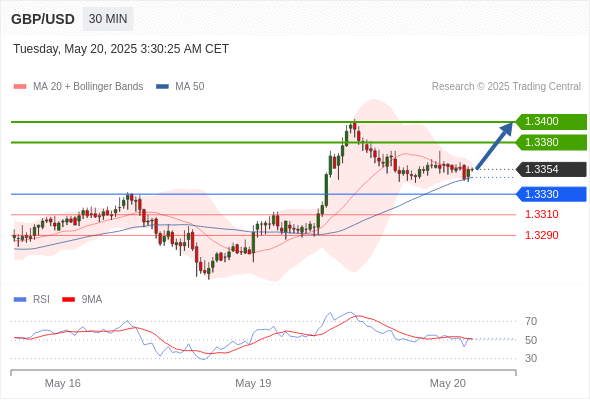Click the 1.3354 current price tag
The height and width of the screenshot is (400, 590).
click(551, 169)
